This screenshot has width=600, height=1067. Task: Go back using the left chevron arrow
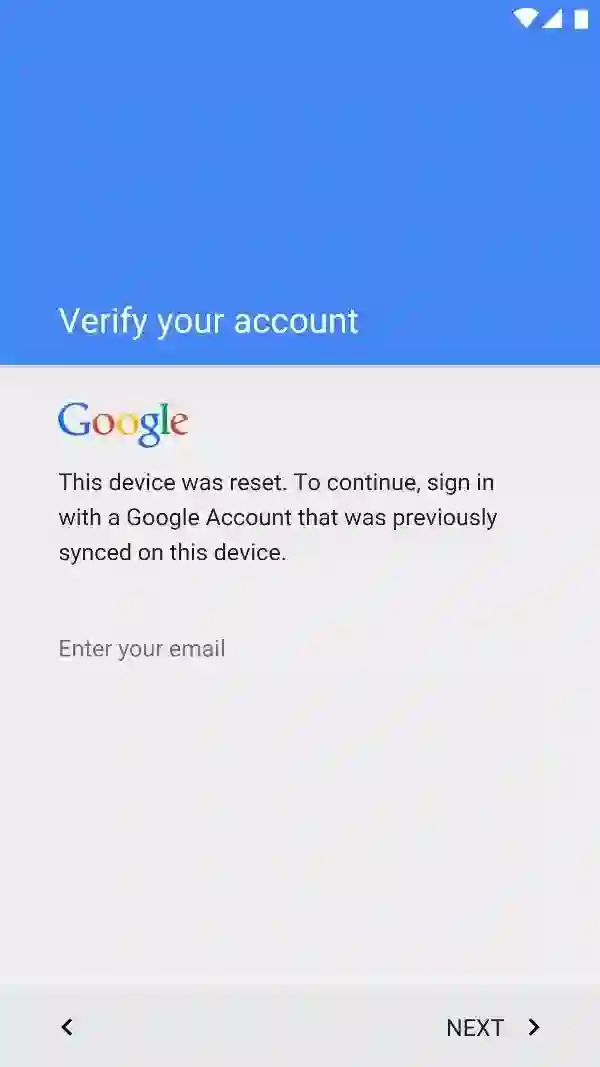coord(67,1027)
